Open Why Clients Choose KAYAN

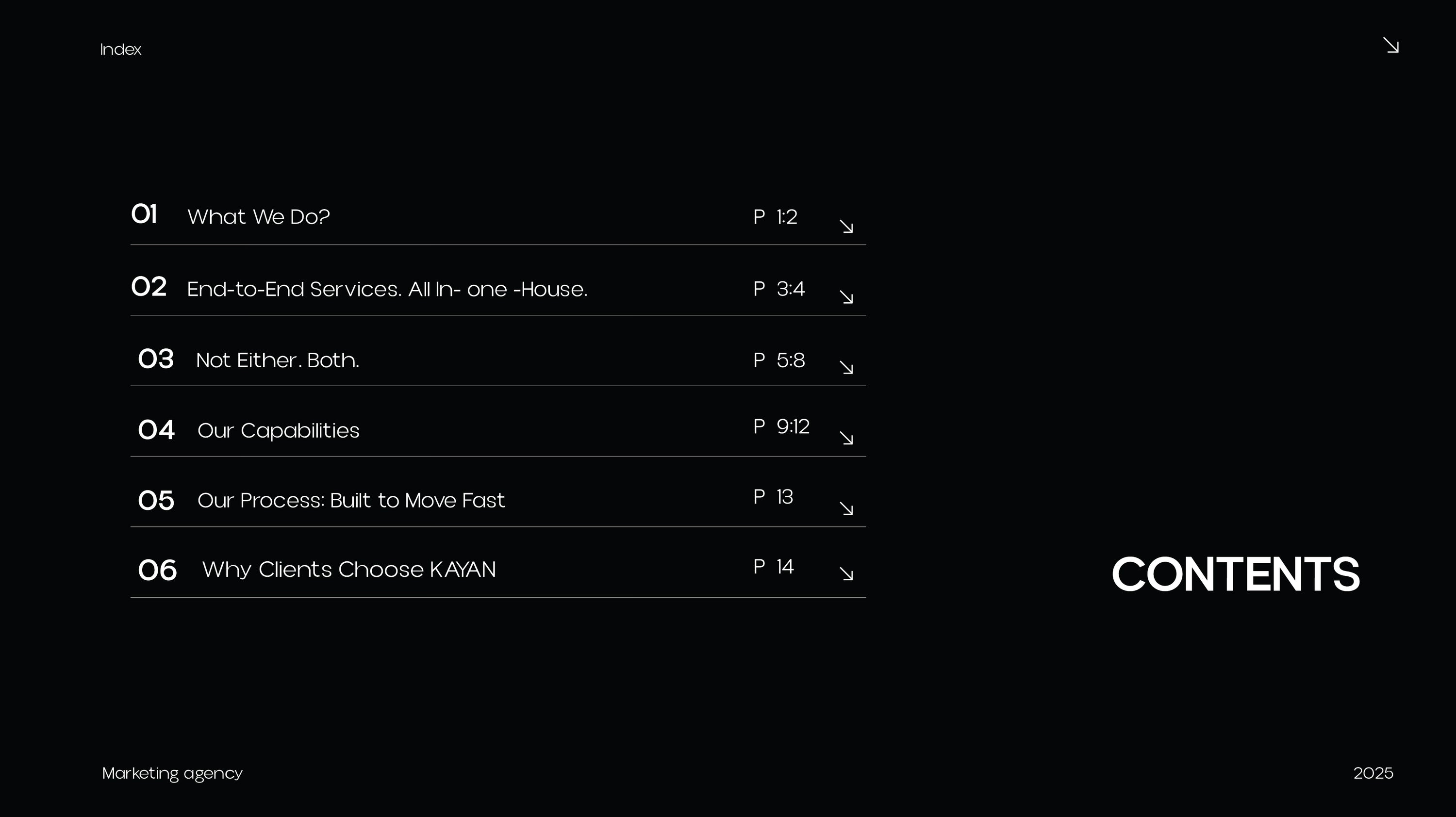(349, 570)
